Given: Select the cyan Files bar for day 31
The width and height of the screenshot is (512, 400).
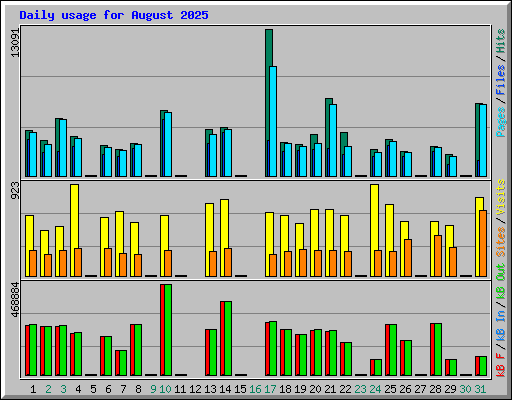Looking at the screenshot, I should [x=483, y=140].
